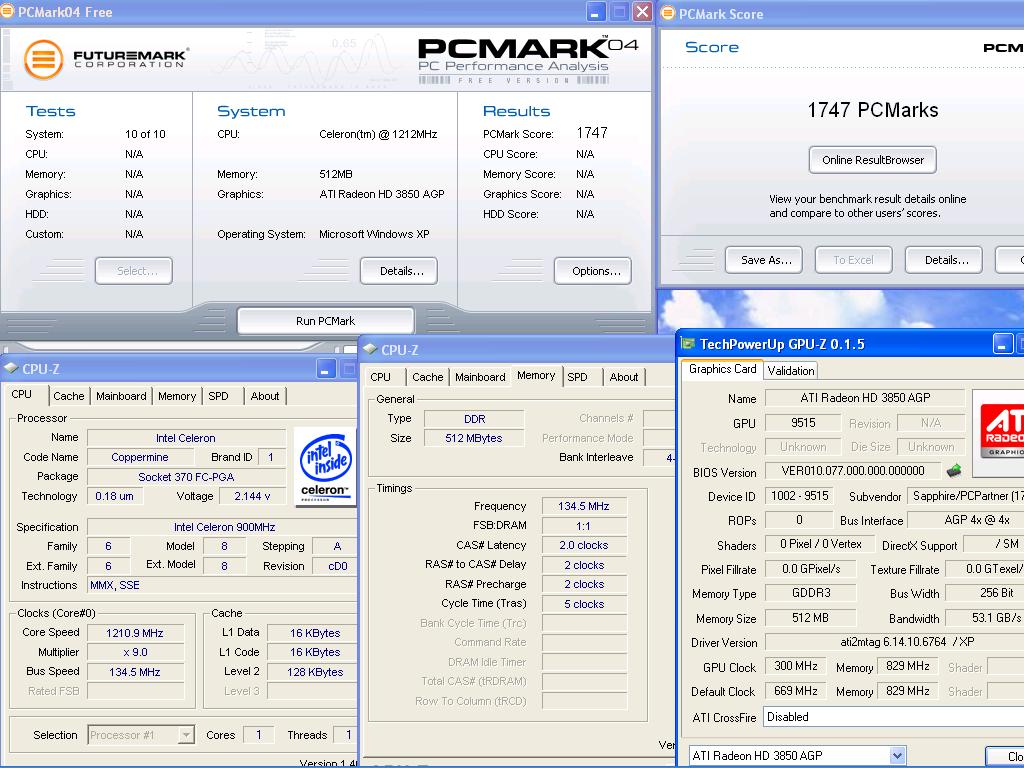Click the CAS# Latency 2.0 clocks field
Image resolution: width=1024 pixels, height=768 pixels.
point(584,545)
